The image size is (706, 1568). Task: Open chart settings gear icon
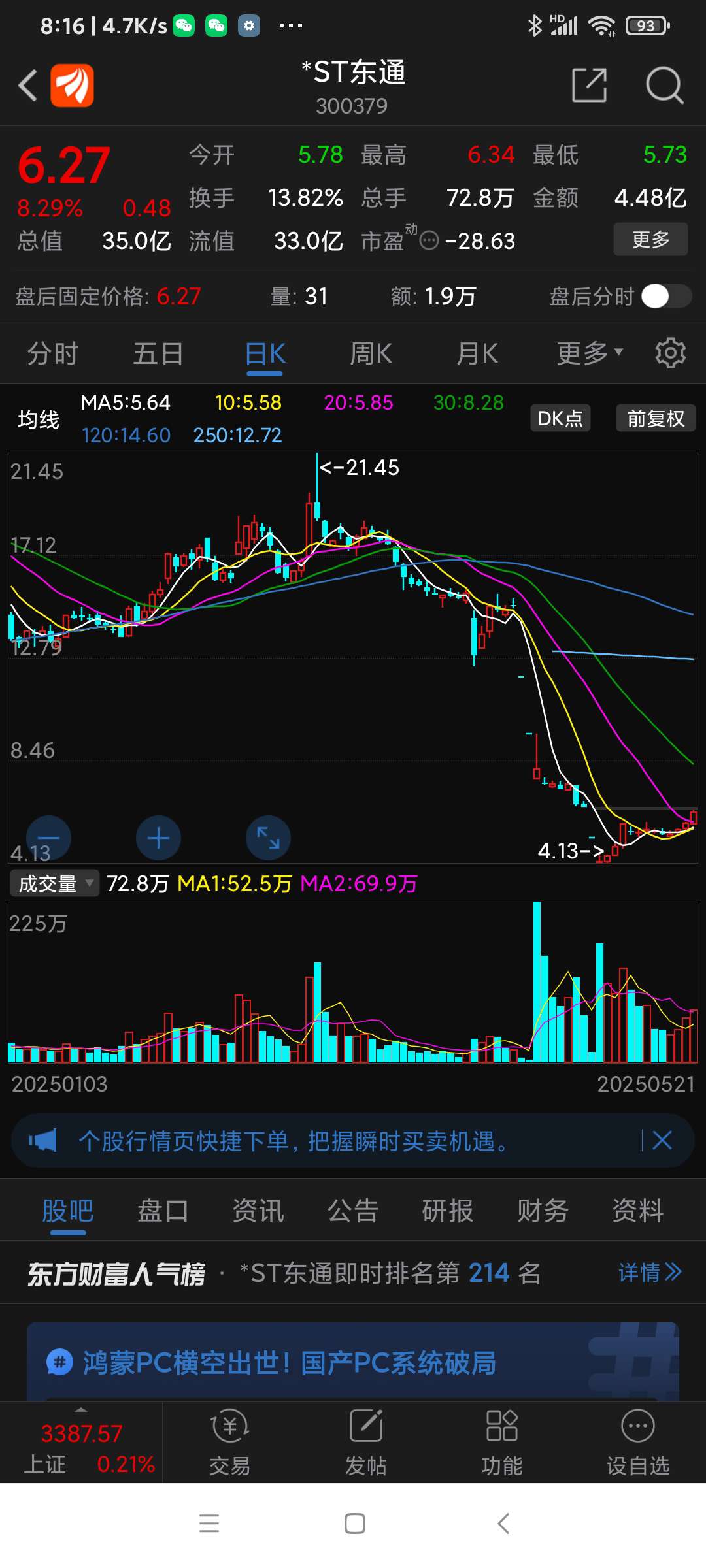click(x=671, y=353)
